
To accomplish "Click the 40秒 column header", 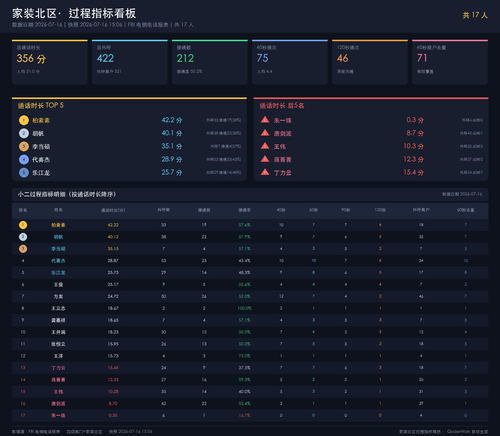I will coord(281,210).
